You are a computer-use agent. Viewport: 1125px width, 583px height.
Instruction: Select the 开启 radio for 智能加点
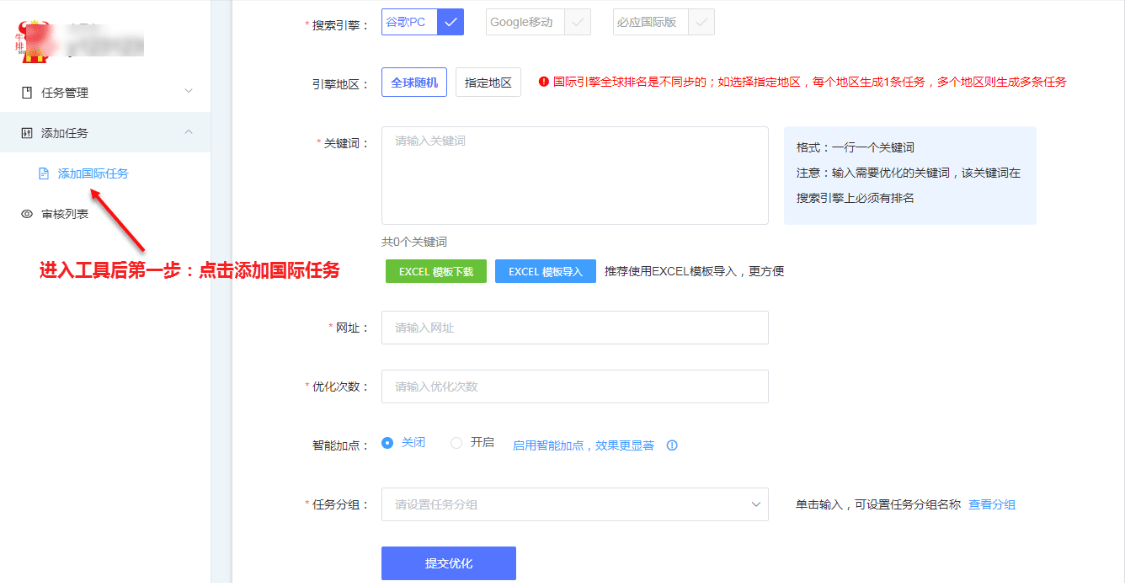(456, 443)
